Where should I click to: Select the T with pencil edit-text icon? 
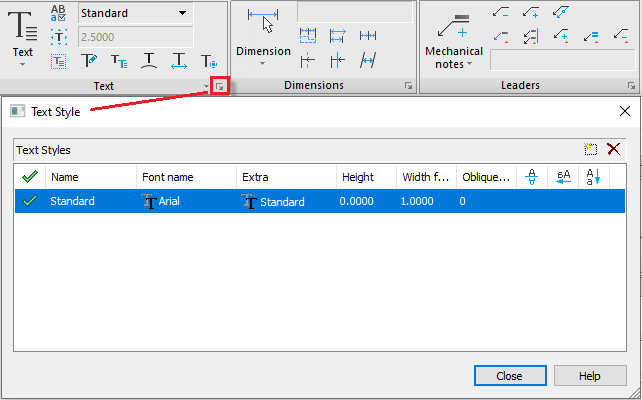coord(89,61)
